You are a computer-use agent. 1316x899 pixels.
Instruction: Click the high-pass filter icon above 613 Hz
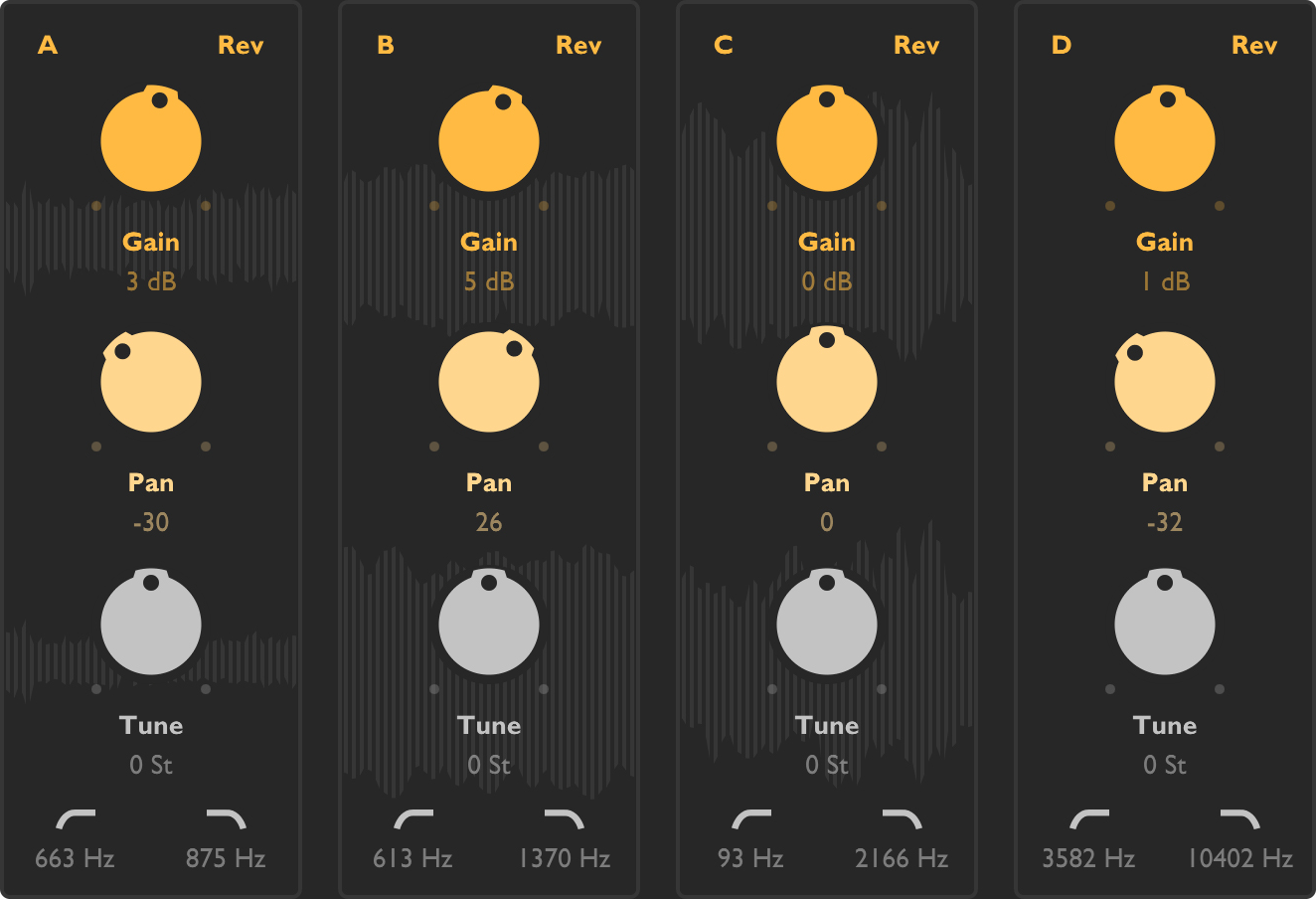pos(413,819)
